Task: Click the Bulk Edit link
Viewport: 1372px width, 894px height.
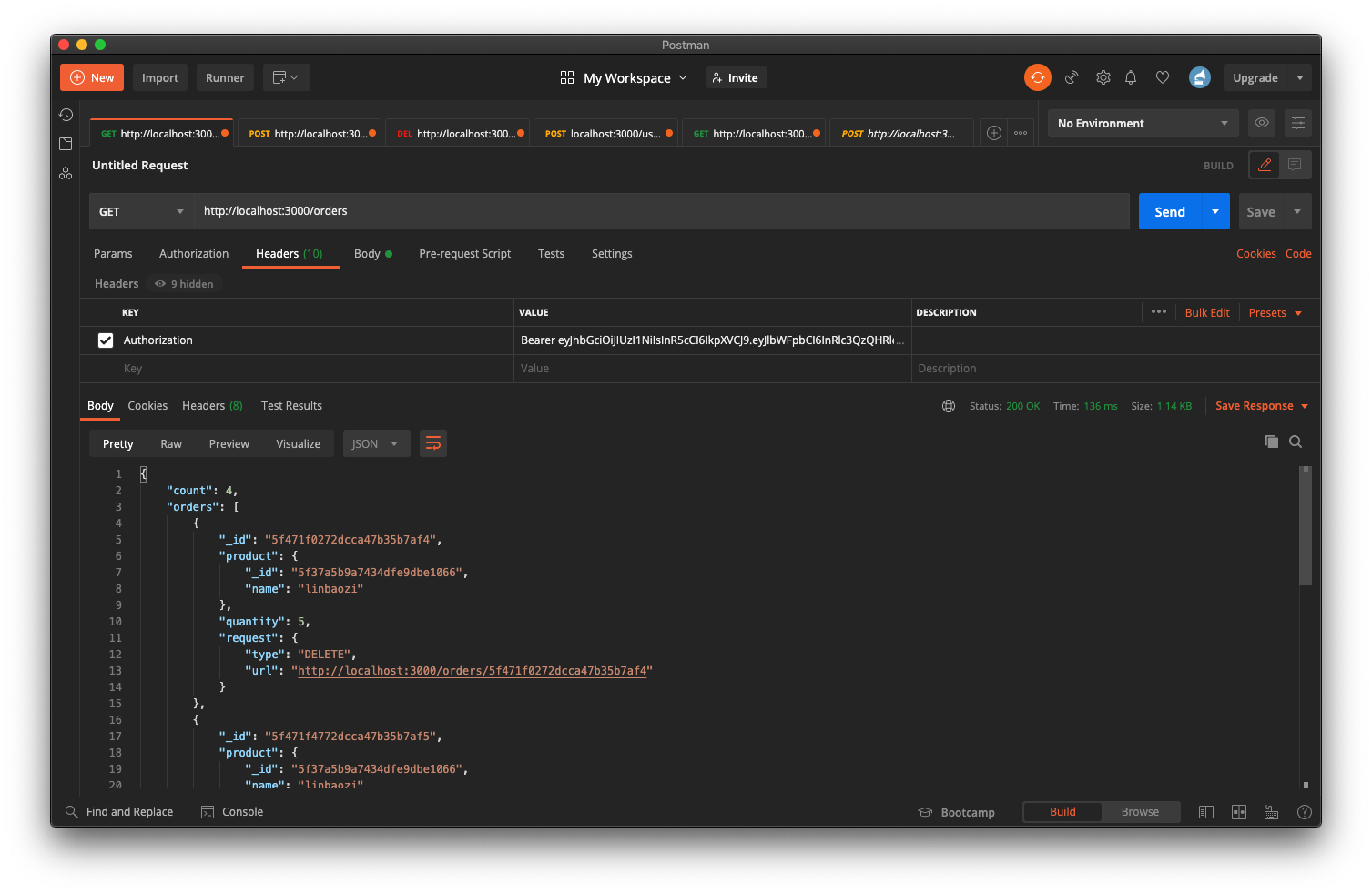Action: click(1207, 312)
